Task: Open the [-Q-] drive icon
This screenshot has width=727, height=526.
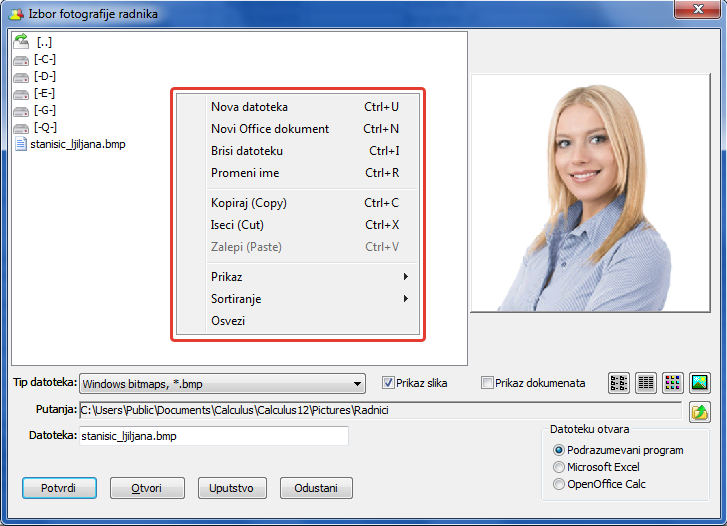Action: pos(21,127)
